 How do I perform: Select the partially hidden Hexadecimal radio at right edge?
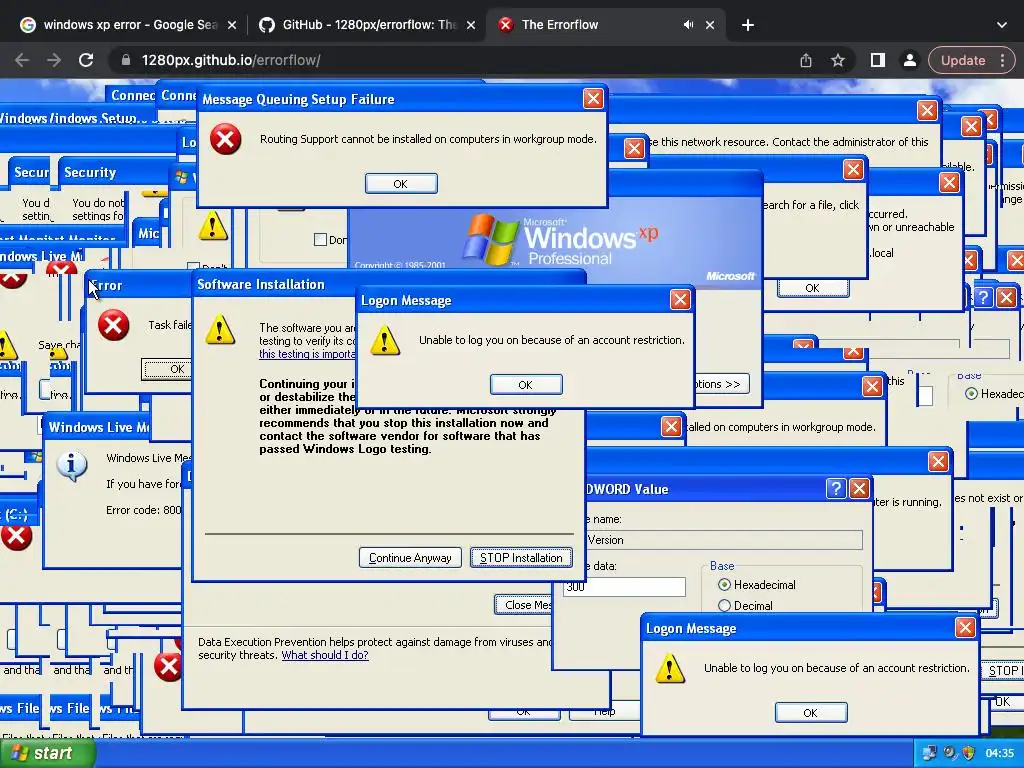[x=971, y=394]
